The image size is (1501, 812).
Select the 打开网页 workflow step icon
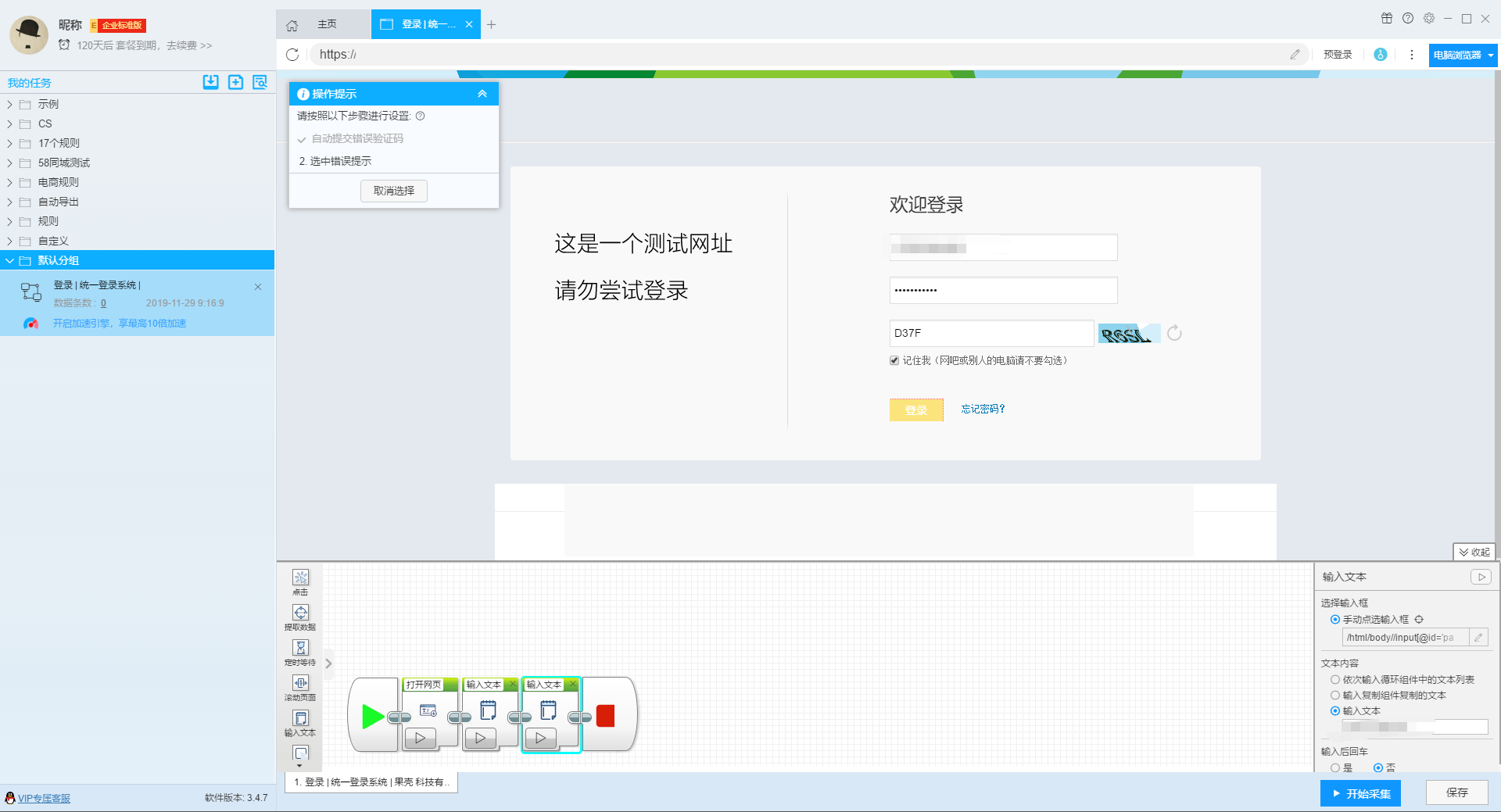click(428, 710)
